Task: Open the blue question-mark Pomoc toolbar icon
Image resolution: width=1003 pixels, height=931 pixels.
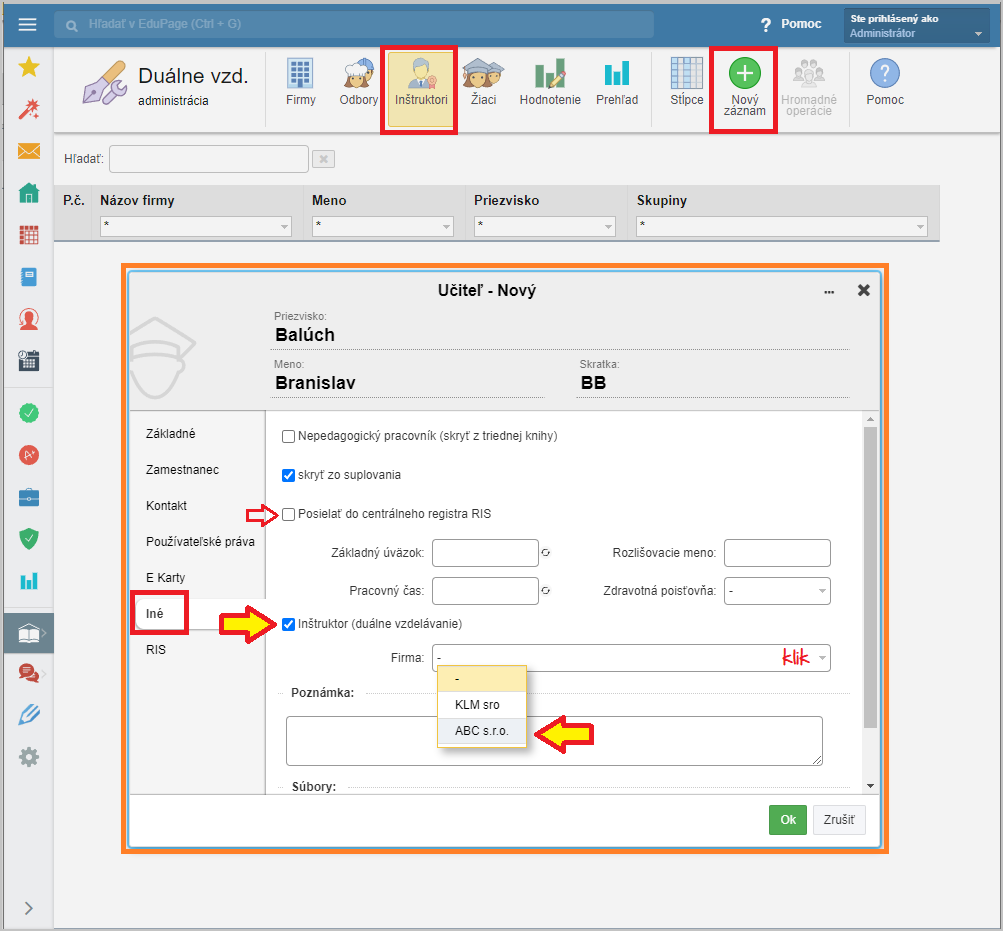Action: pyautogui.click(x=885, y=82)
